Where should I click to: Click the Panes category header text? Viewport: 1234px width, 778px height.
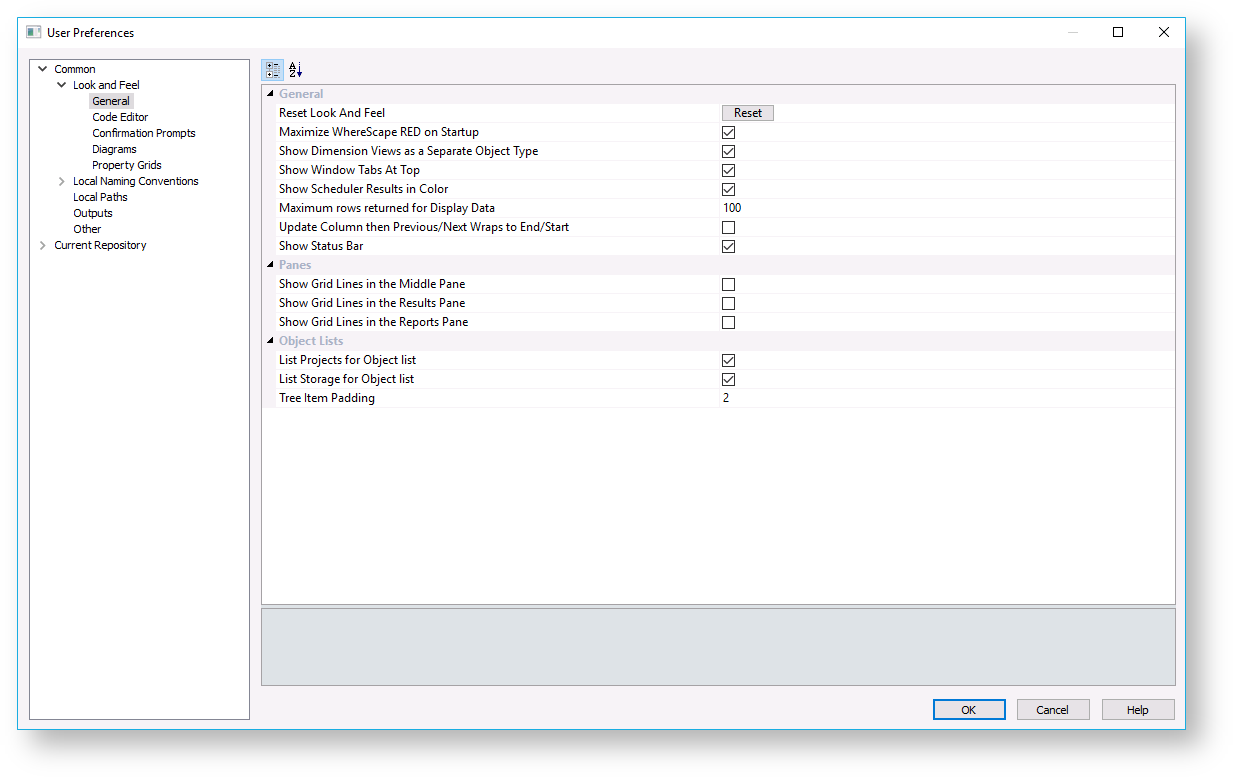point(295,265)
